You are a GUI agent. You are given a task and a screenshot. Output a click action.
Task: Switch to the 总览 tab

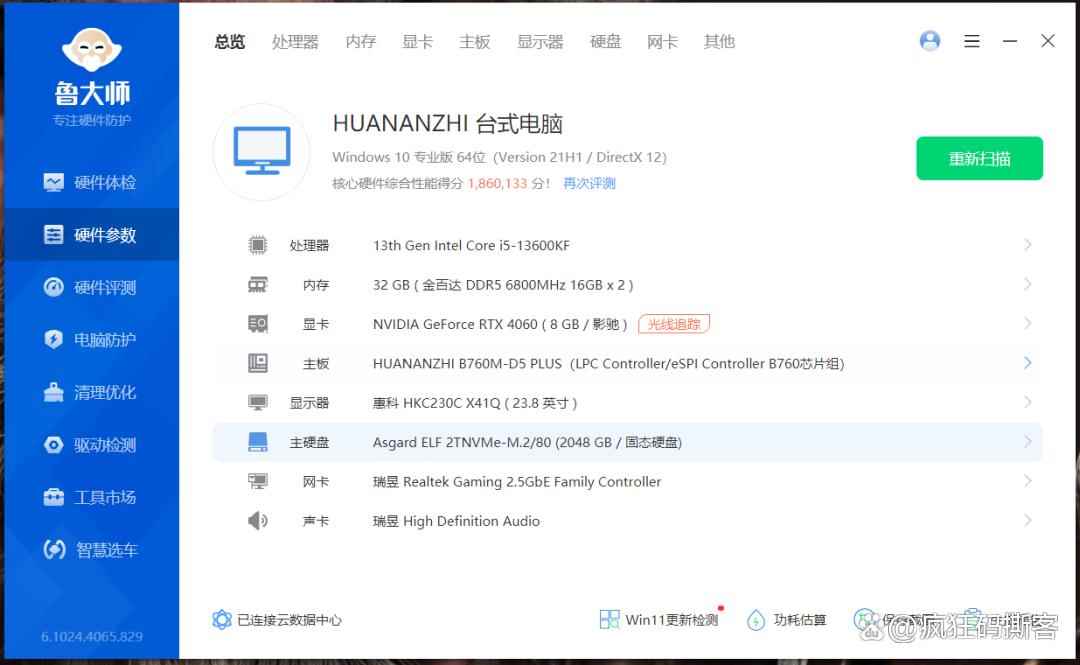click(x=229, y=42)
